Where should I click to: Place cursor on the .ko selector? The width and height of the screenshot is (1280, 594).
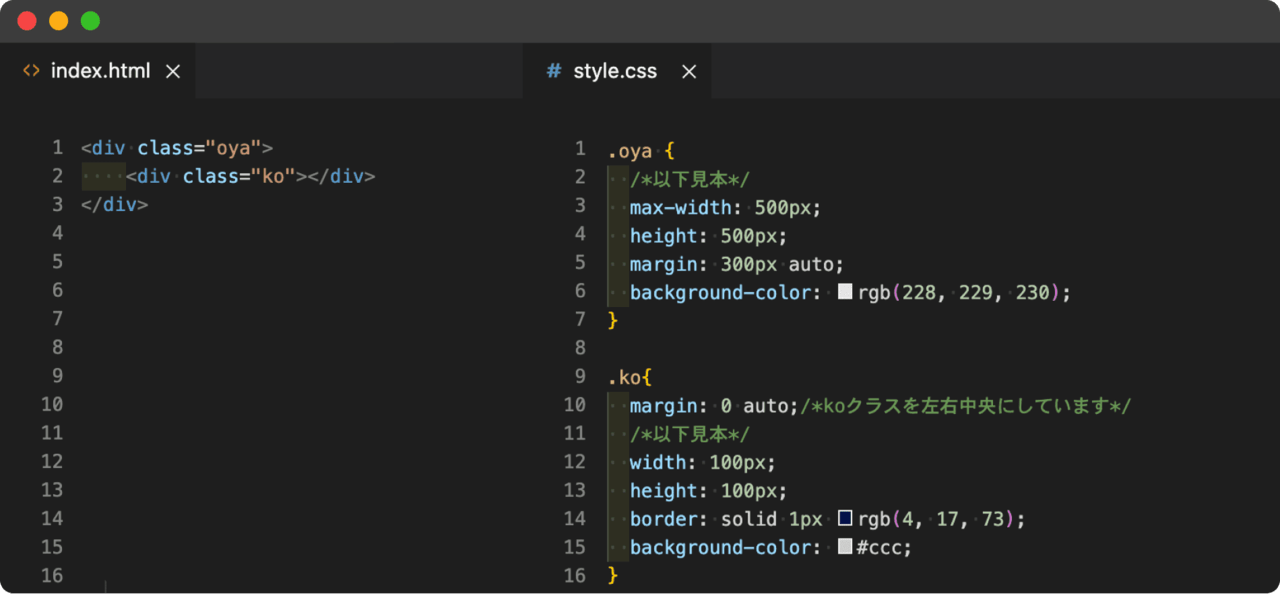pyautogui.click(x=625, y=378)
